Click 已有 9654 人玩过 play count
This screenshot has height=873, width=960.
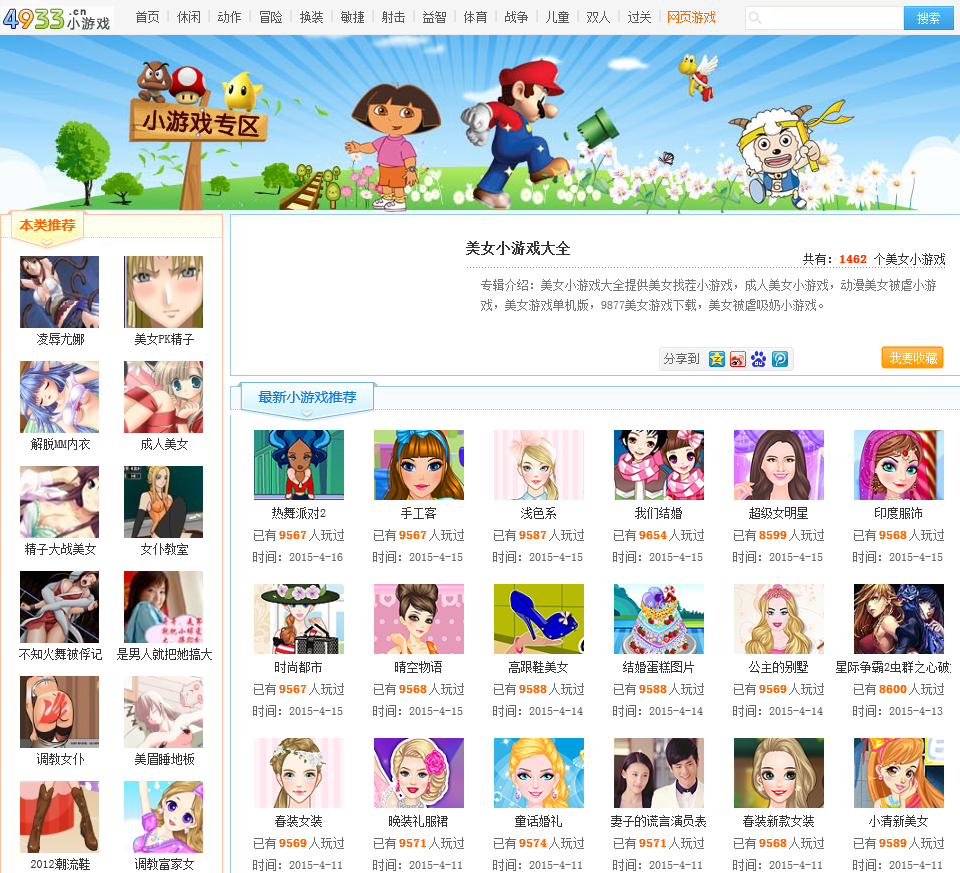(659, 535)
